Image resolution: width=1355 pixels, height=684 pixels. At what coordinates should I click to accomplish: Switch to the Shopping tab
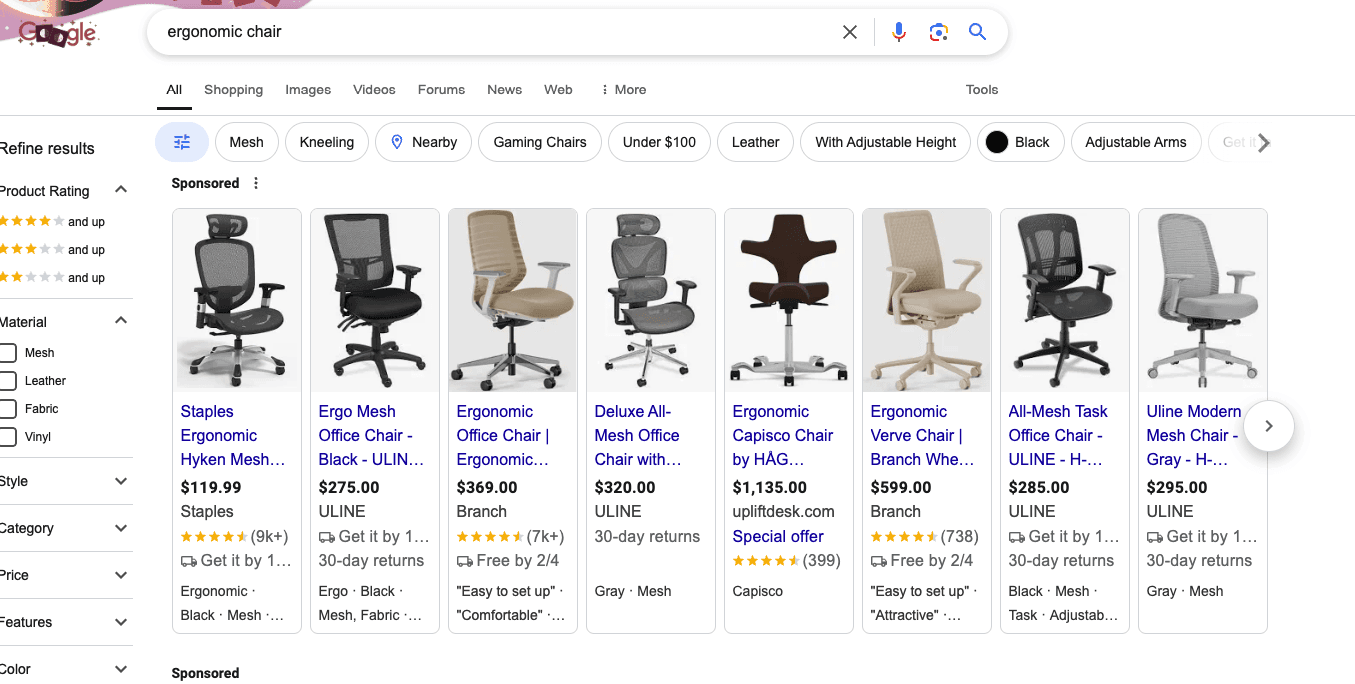click(x=233, y=89)
